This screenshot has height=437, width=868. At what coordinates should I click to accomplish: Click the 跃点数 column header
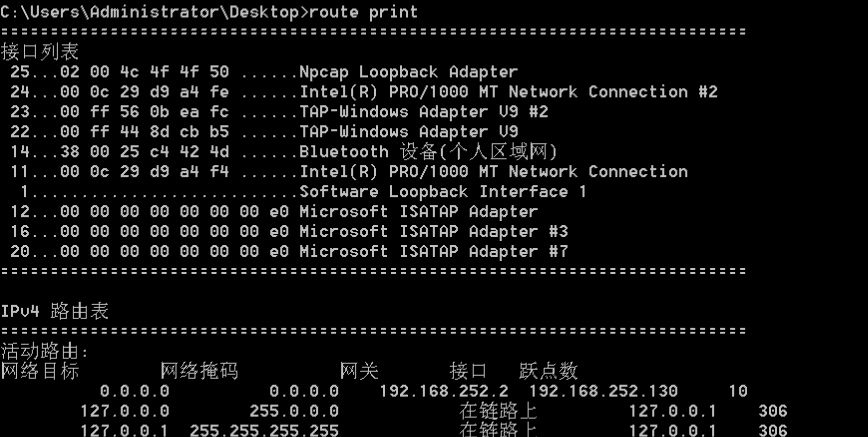tap(549, 371)
